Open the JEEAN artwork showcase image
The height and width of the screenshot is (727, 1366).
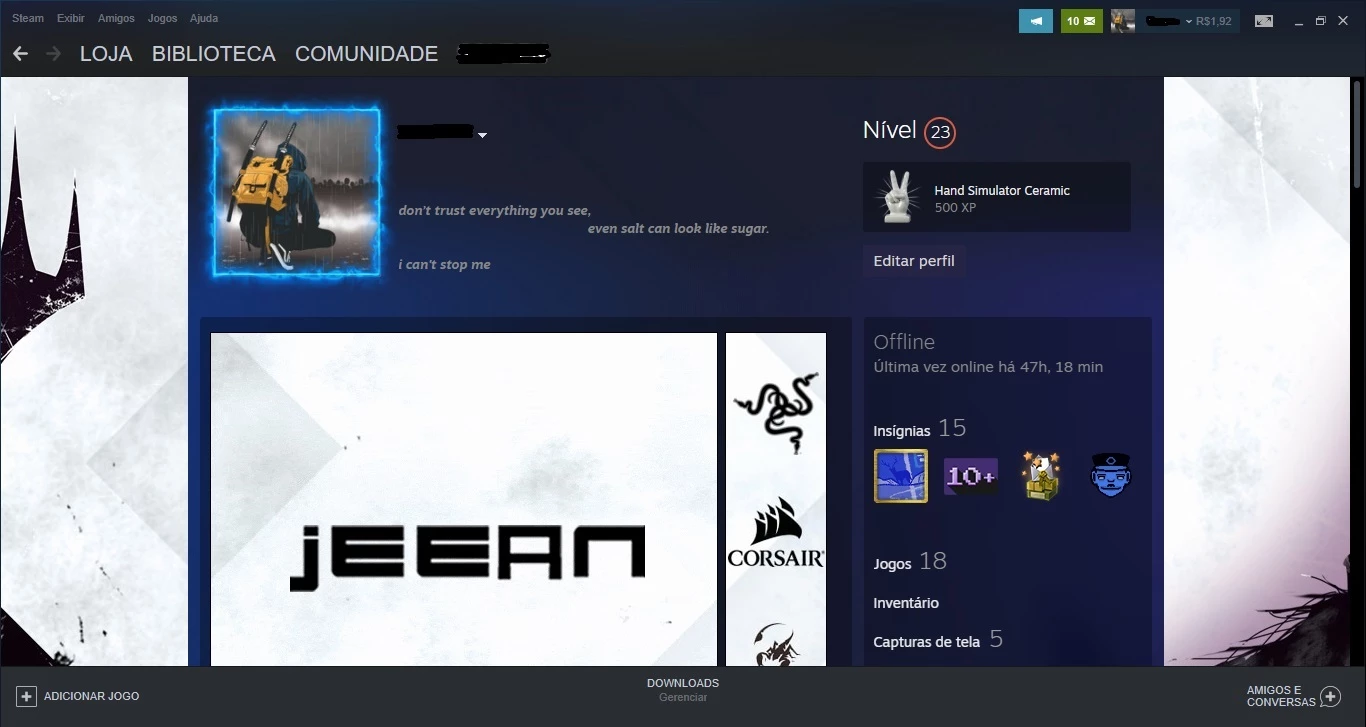(464, 499)
